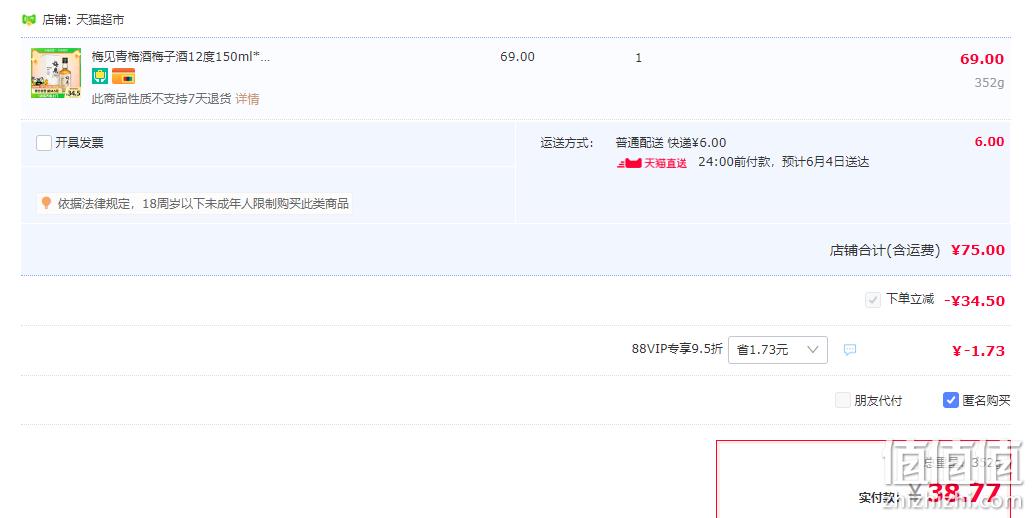Image resolution: width=1032 pixels, height=518 pixels.
Task: Open product title 梅见青梅酒梅子酒12度150ml
Action: [x=180, y=57]
